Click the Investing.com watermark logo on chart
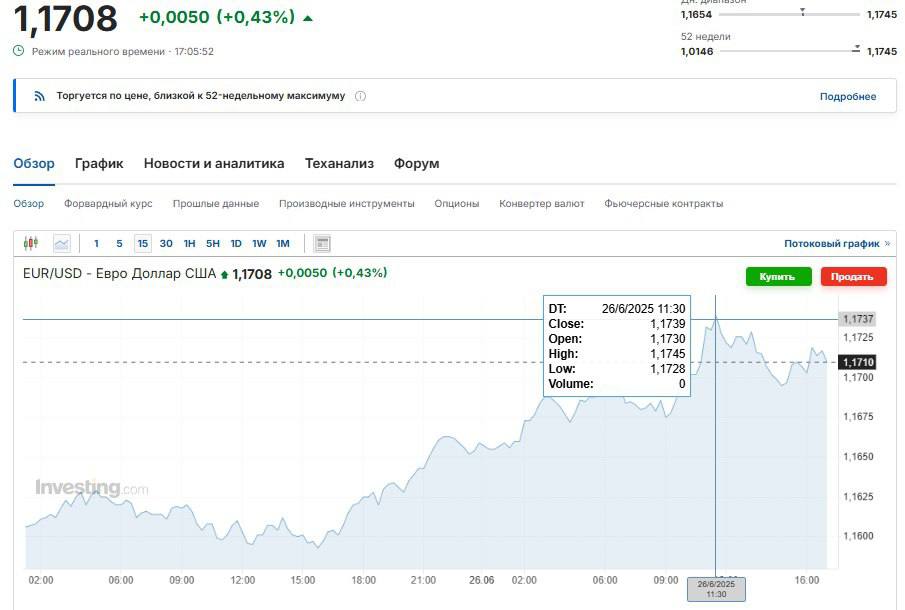The image size is (905, 610). [91, 488]
